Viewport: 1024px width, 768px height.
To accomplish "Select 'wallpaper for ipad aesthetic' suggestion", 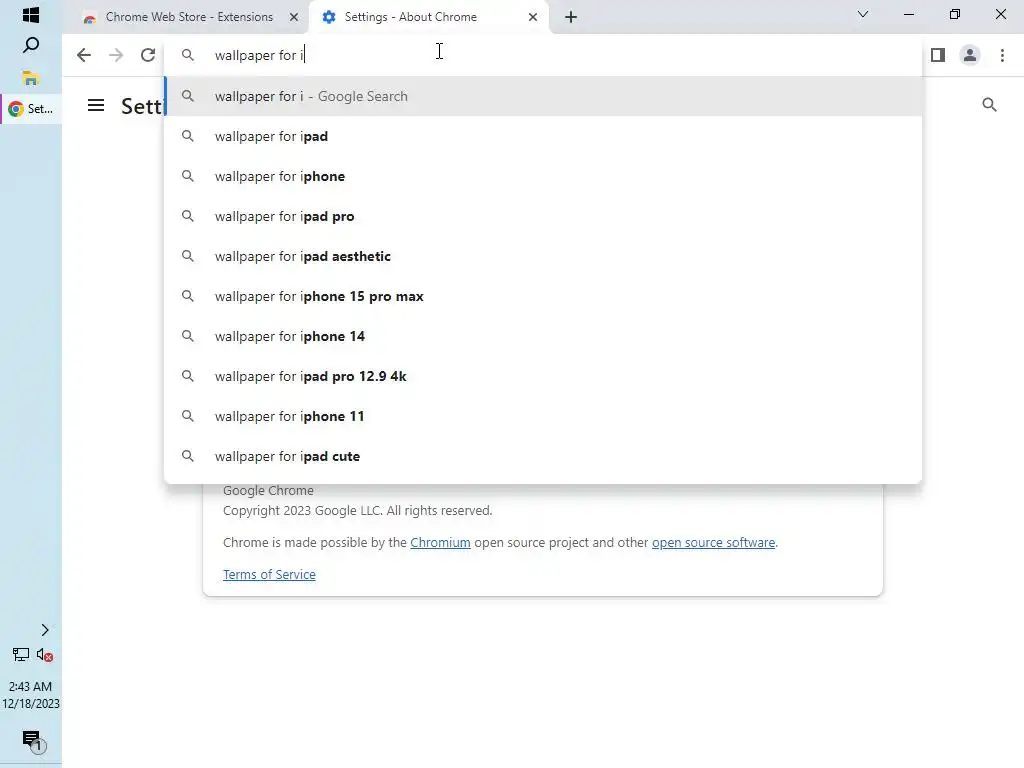I will coord(543,257).
